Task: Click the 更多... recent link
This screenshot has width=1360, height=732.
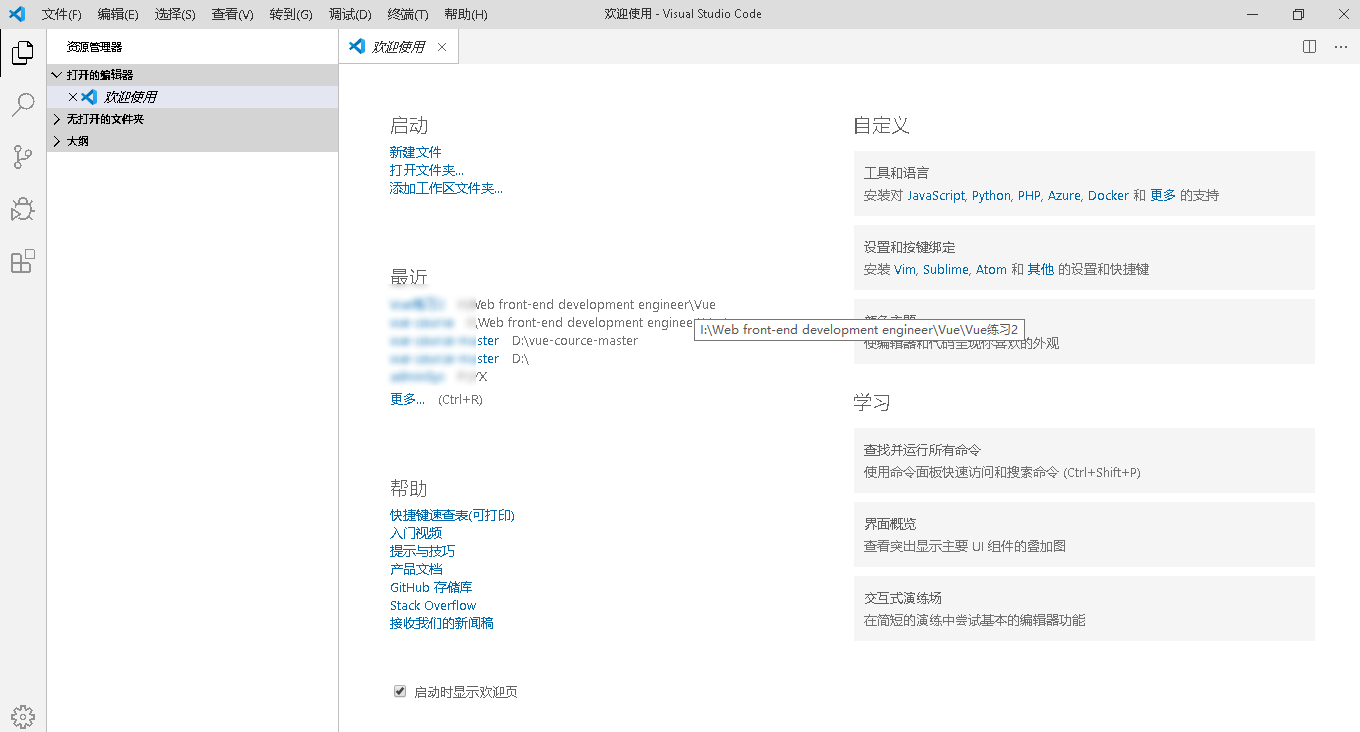Action: click(x=407, y=399)
